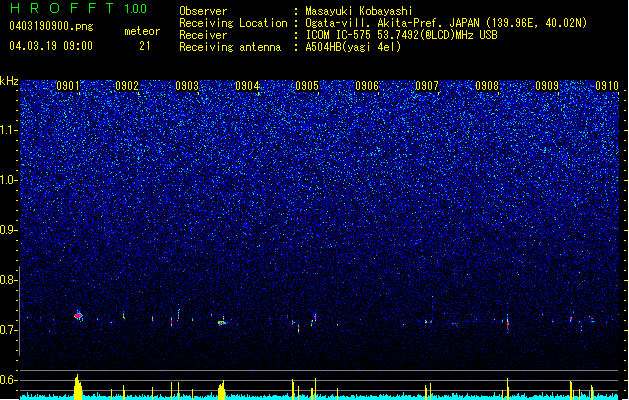
Task: Click the bright red meteor echo near 0901
Action: pos(78,316)
